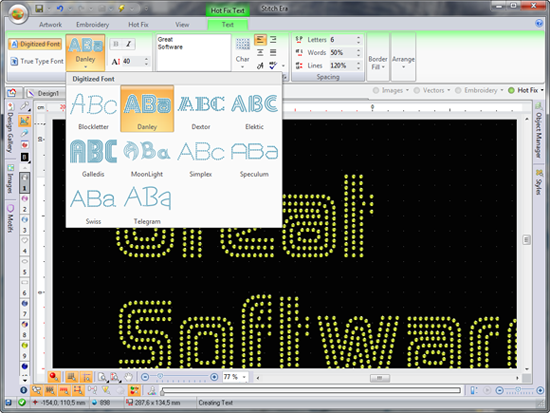Open the Object Manager side panel
Screen dimensions: 550x413
[539, 131]
